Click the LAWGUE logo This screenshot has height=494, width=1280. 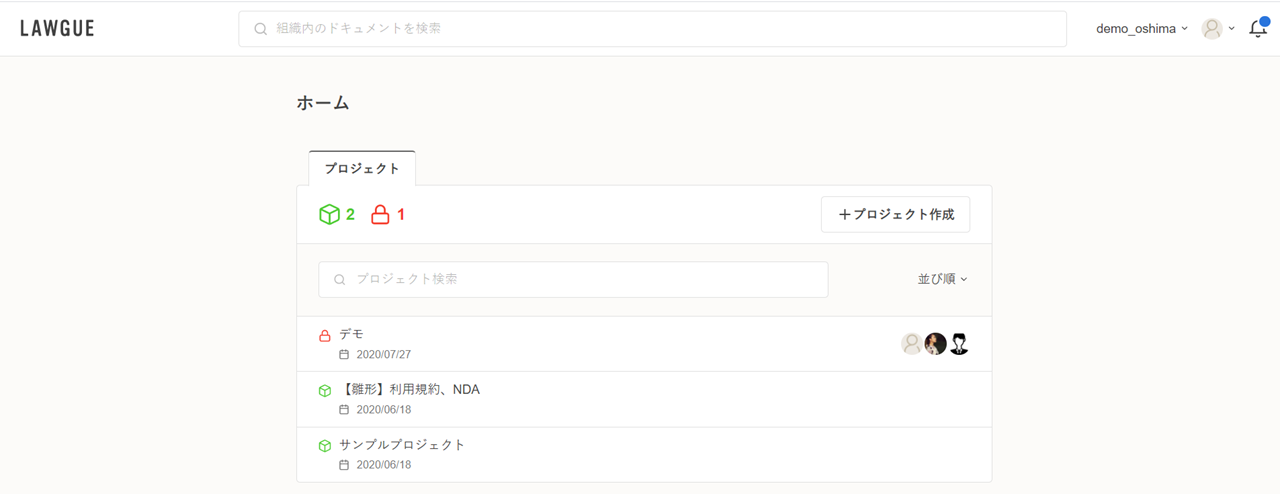click(57, 29)
